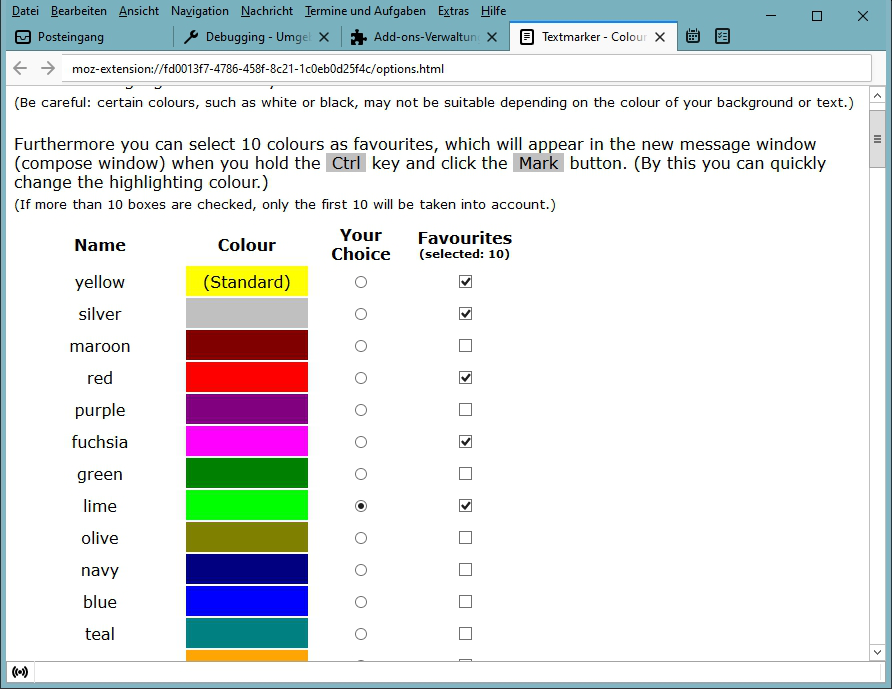
Task: Click the 'olive' colour name
Action: pos(100,538)
